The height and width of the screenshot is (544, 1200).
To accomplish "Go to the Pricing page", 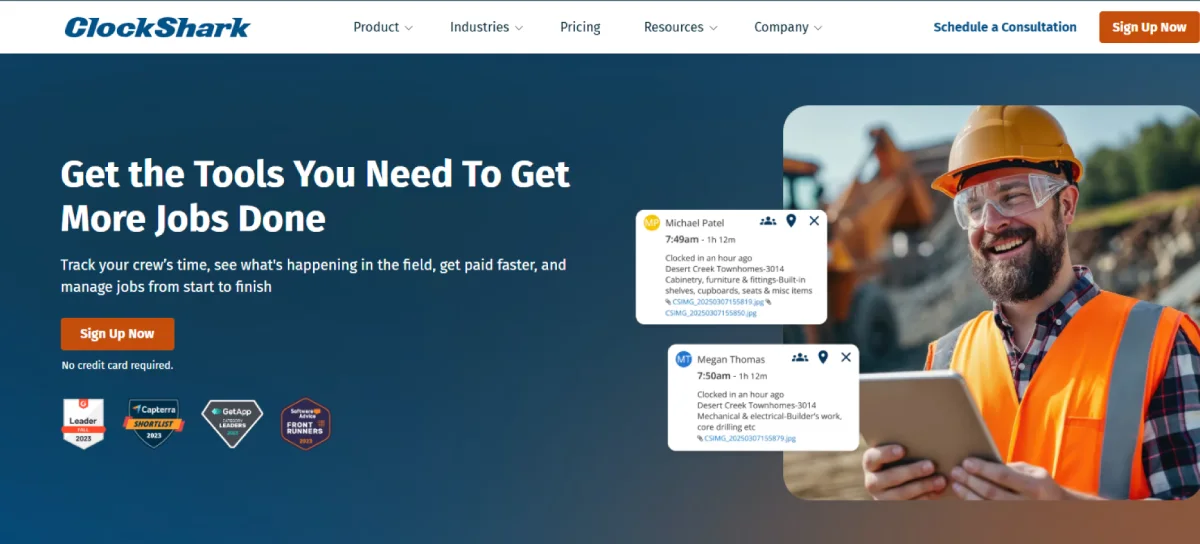I will pos(580,27).
